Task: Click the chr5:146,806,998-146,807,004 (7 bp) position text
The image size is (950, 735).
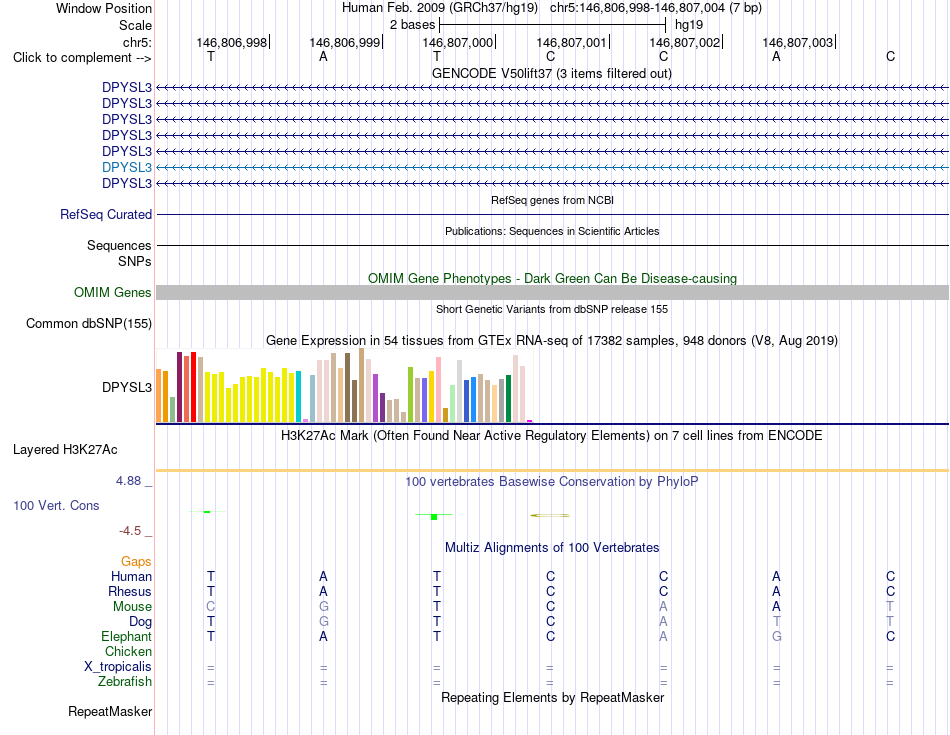Action: point(656,8)
